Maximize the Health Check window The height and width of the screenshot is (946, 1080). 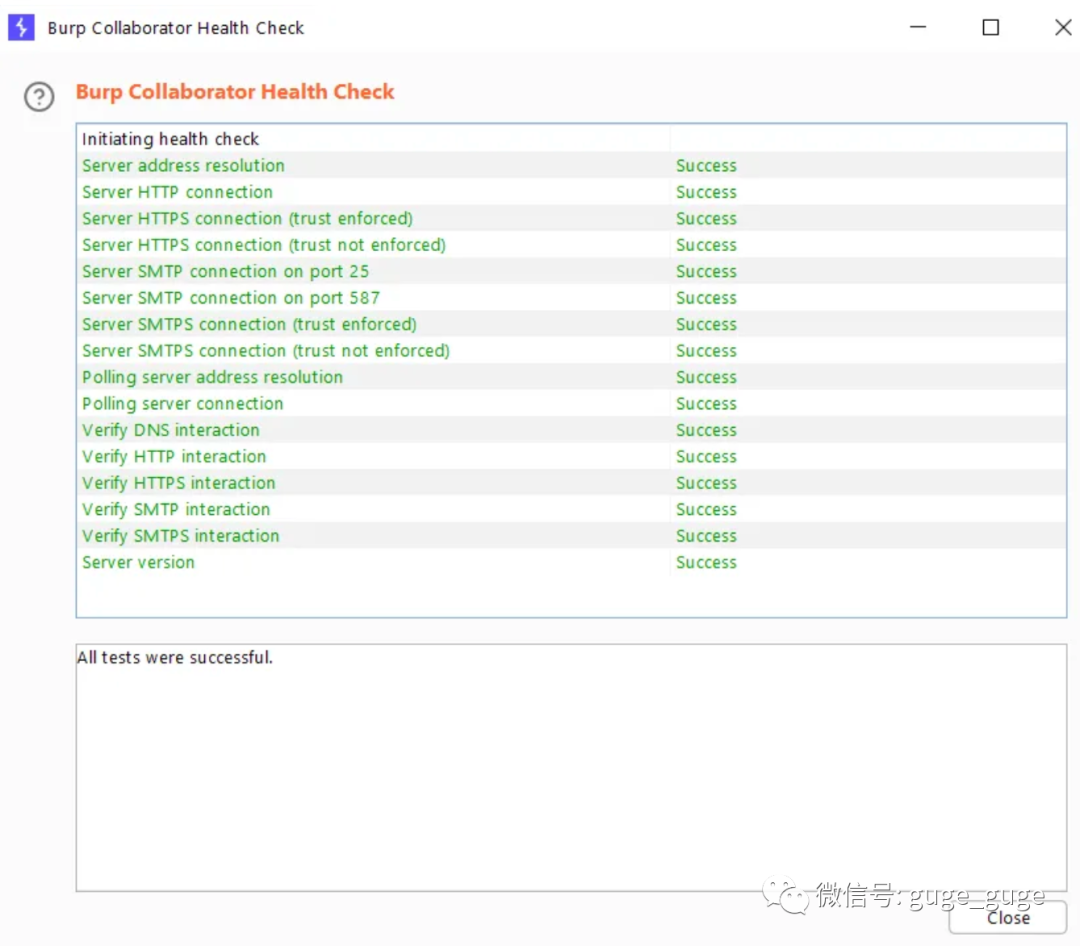coord(990,28)
